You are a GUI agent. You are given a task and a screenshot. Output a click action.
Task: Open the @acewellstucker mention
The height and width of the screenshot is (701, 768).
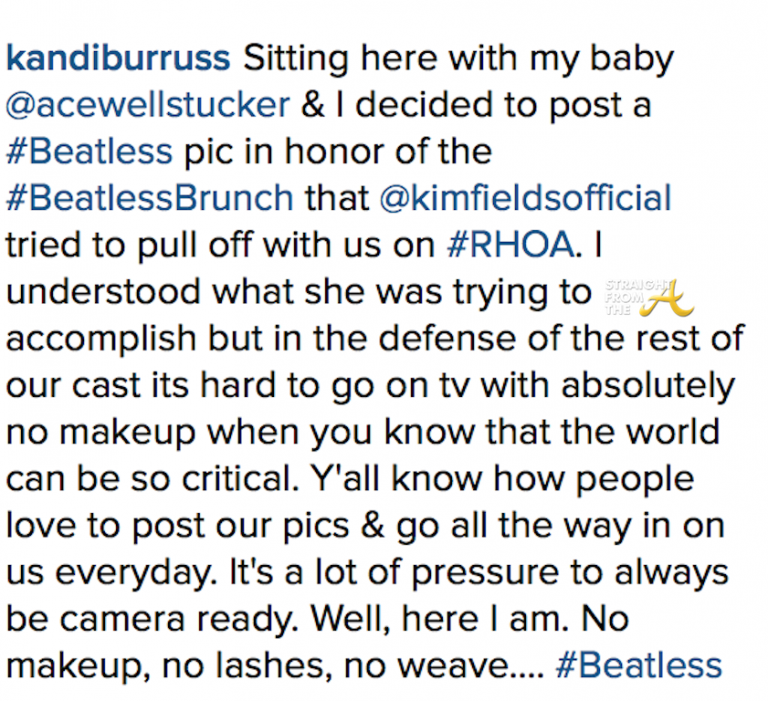pos(147,106)
